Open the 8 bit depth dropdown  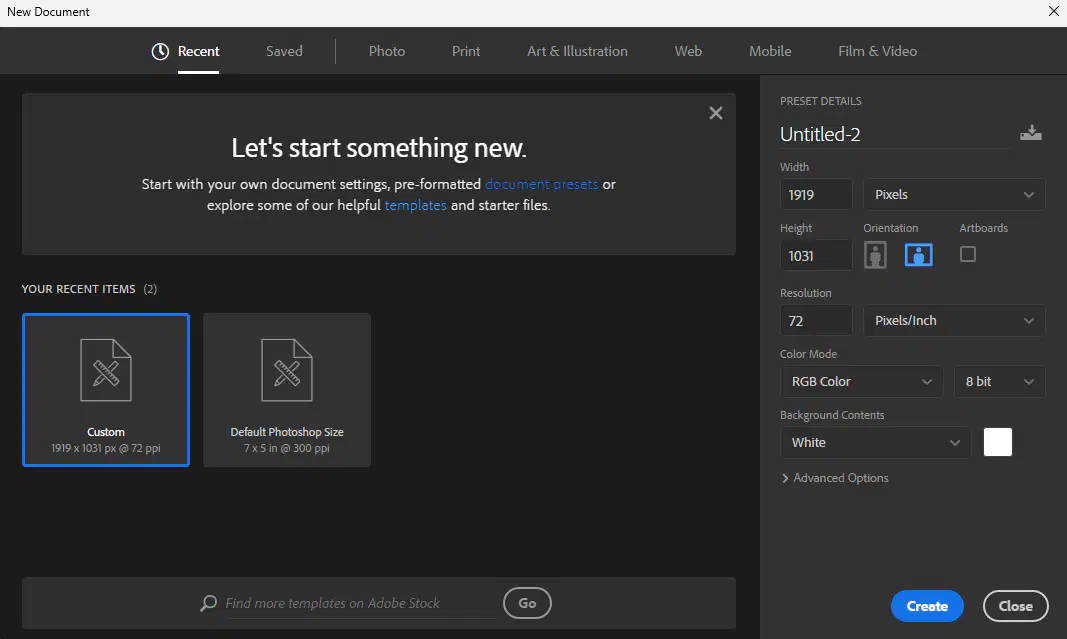coord(1000,382)
